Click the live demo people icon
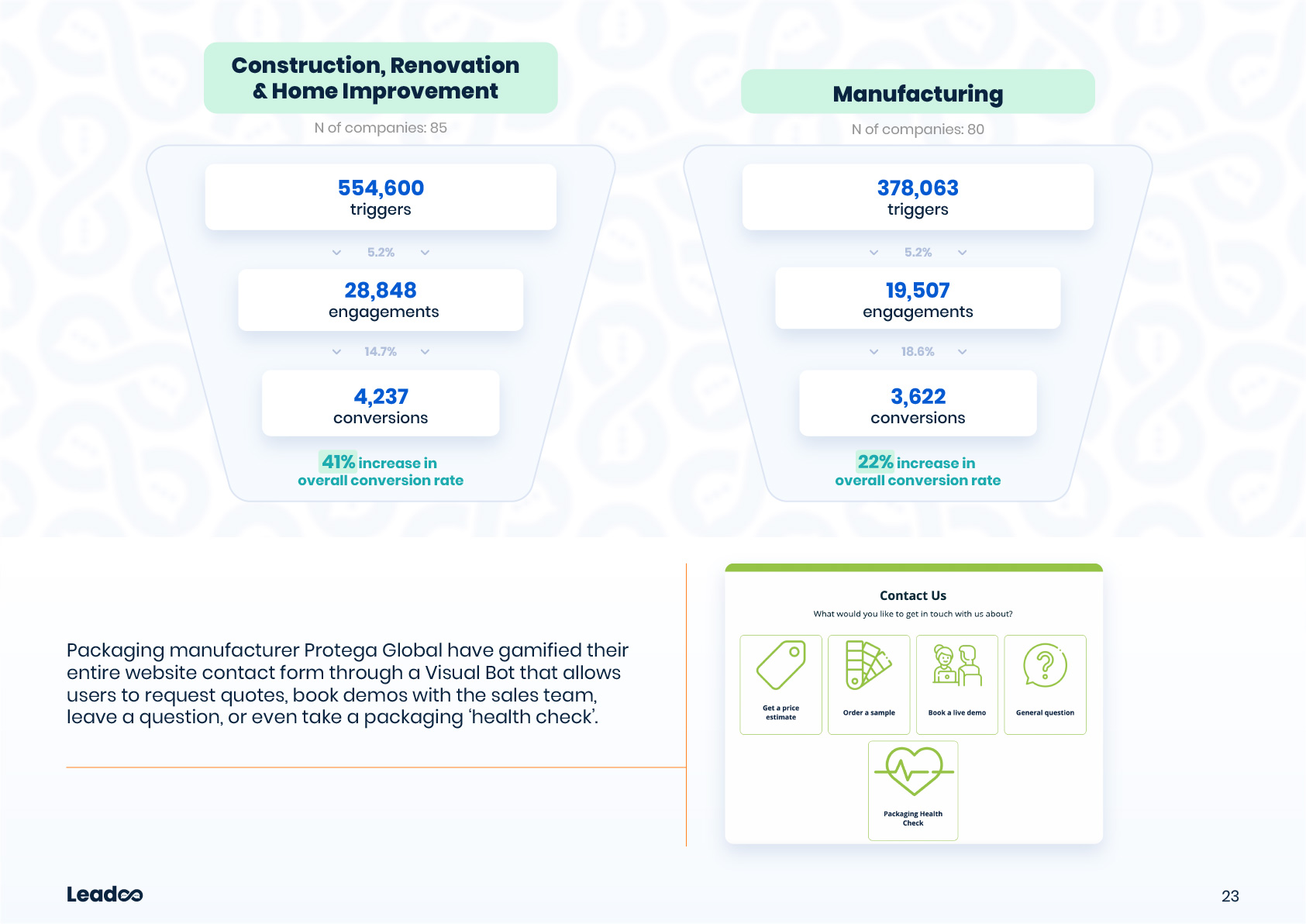The image size is (1306, 924). click(956, 666)
